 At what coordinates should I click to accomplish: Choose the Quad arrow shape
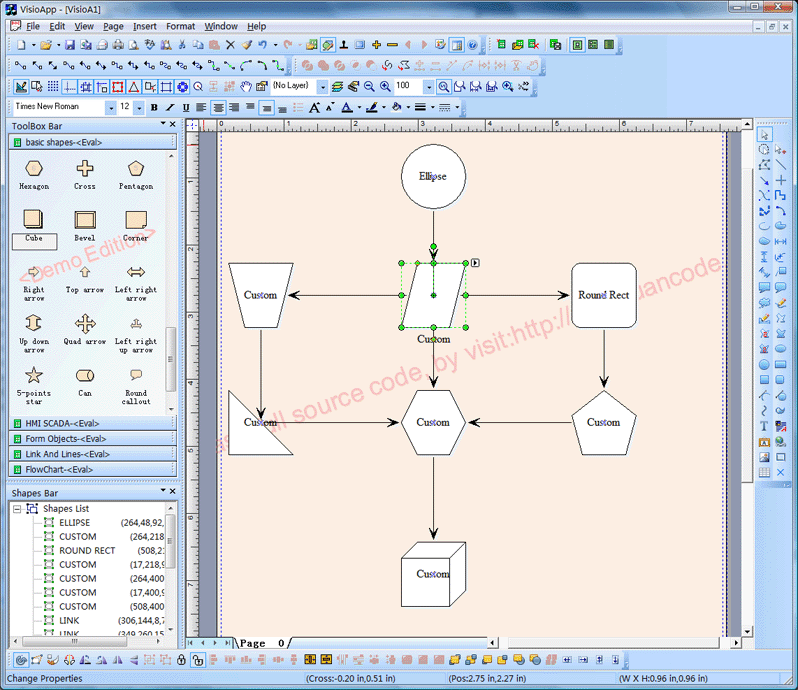[85, 324]
